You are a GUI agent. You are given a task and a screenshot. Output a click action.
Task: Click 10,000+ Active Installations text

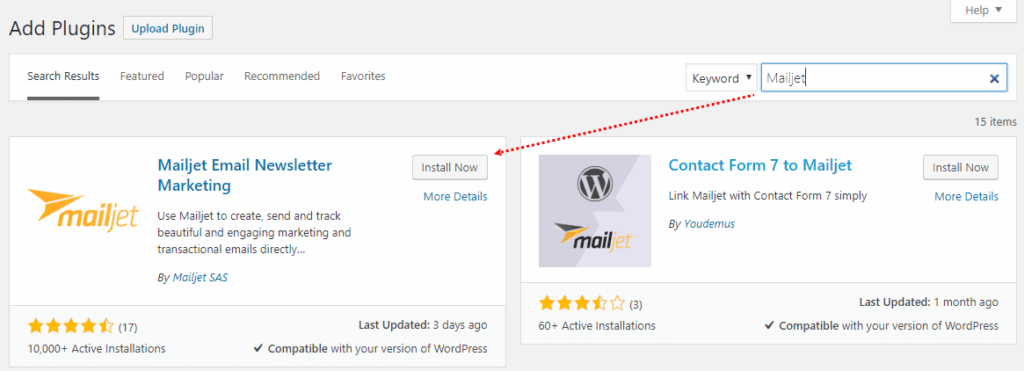tap(97, 348)
